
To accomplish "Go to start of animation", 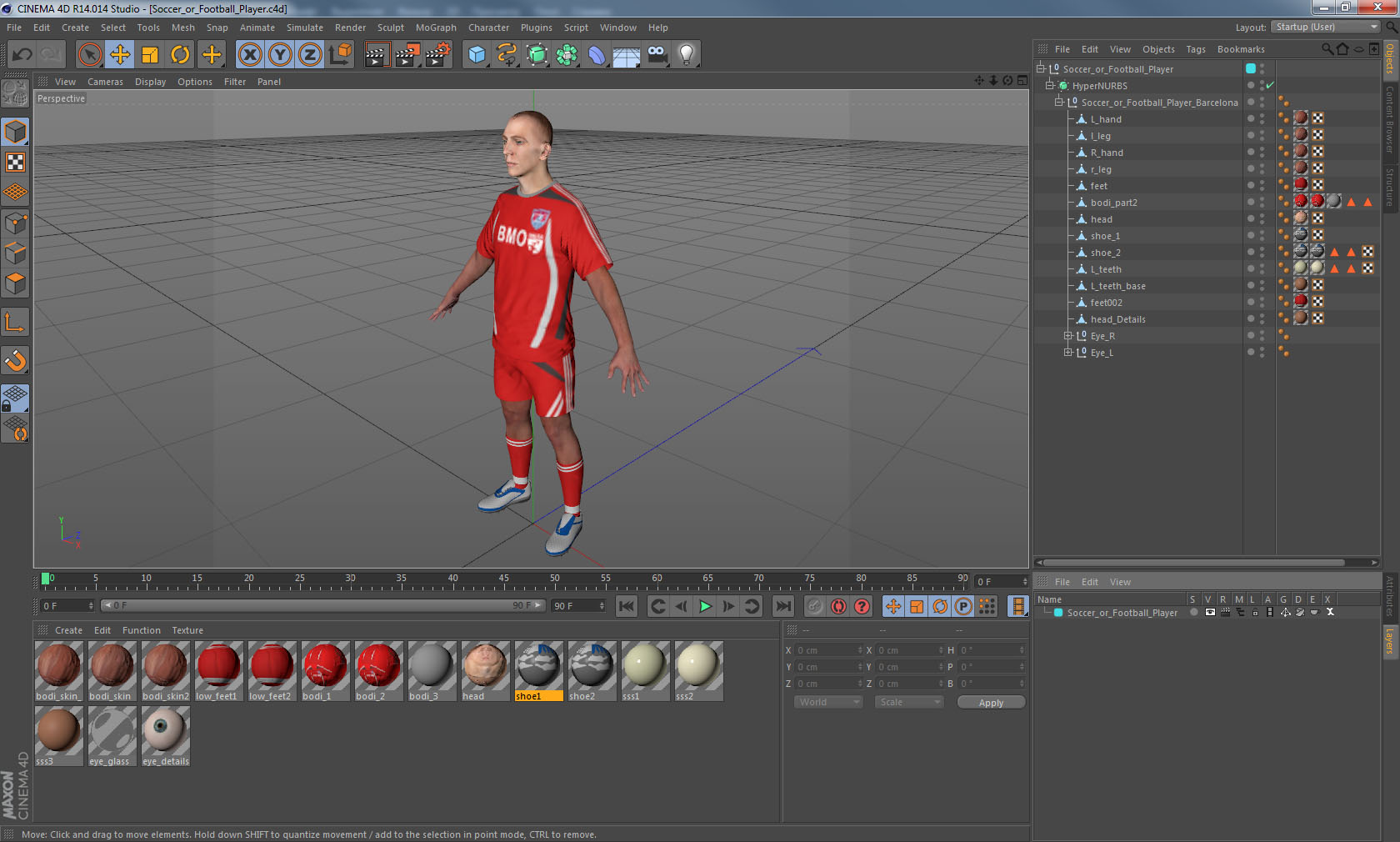I will 627,606.
